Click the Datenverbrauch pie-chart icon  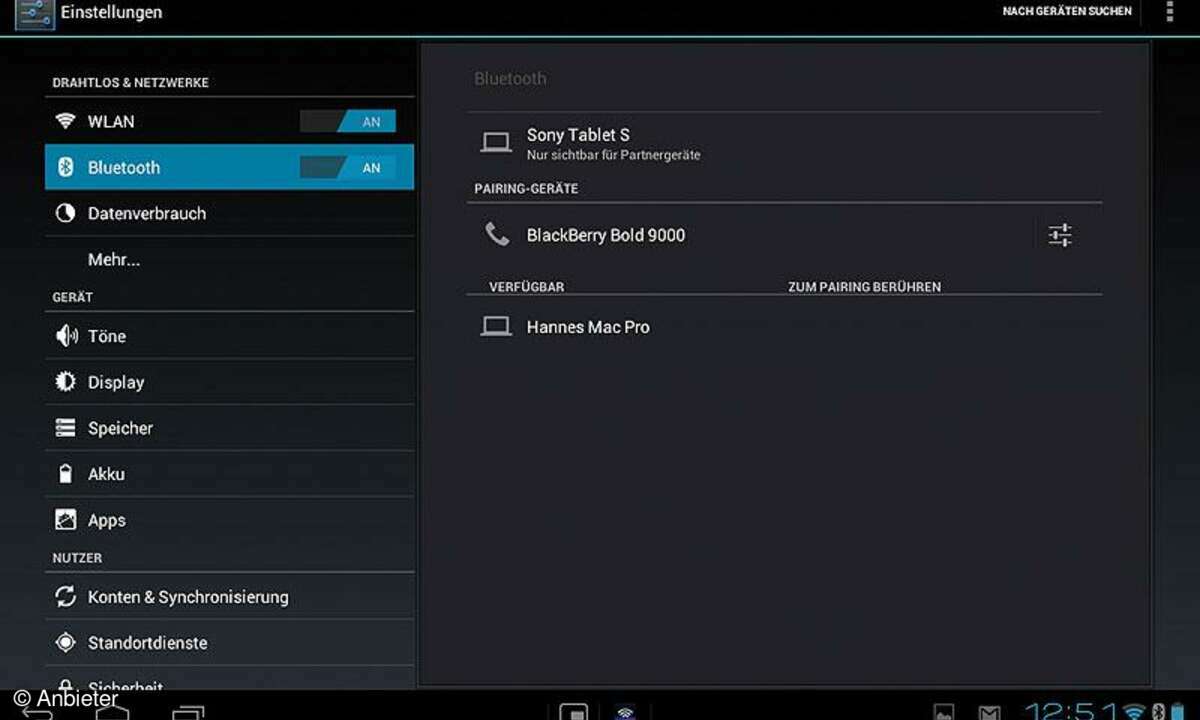coord(66,214)
